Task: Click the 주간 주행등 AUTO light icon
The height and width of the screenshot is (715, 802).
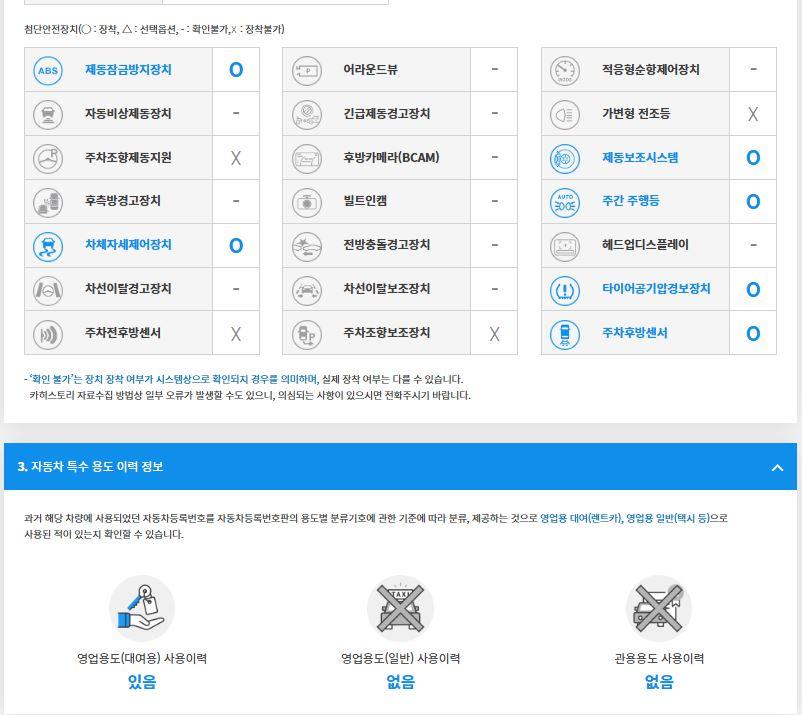Action: pyautogui.click(x=565, y=201)
